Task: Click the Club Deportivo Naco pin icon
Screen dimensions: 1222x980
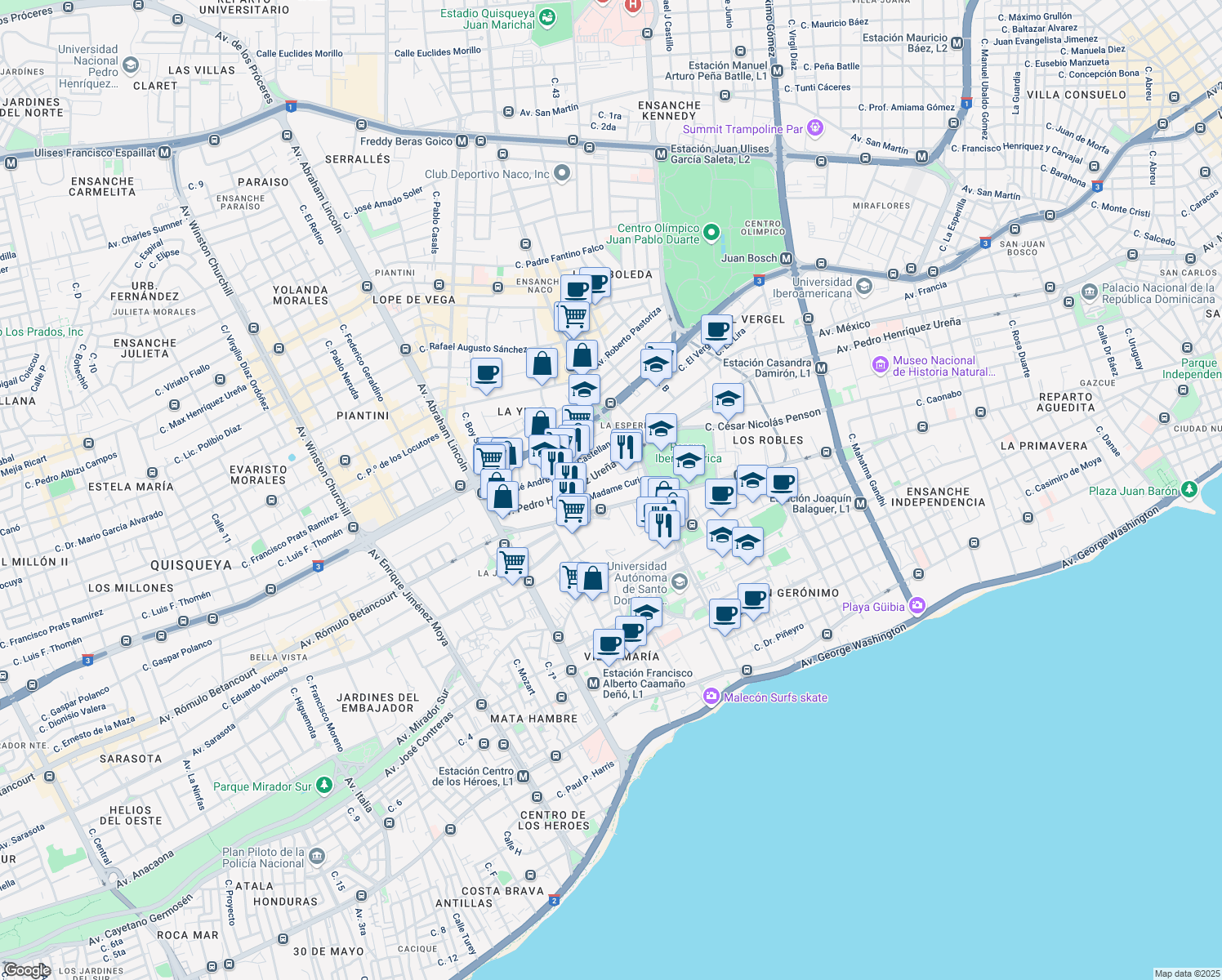Action: click(x=561, y=172)
